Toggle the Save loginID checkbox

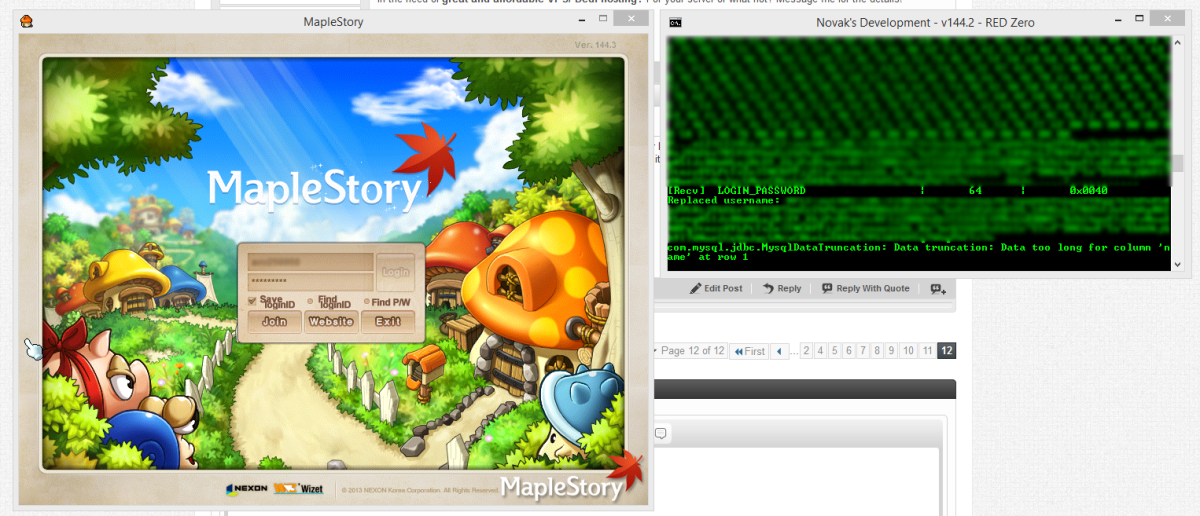coord(253,301)
